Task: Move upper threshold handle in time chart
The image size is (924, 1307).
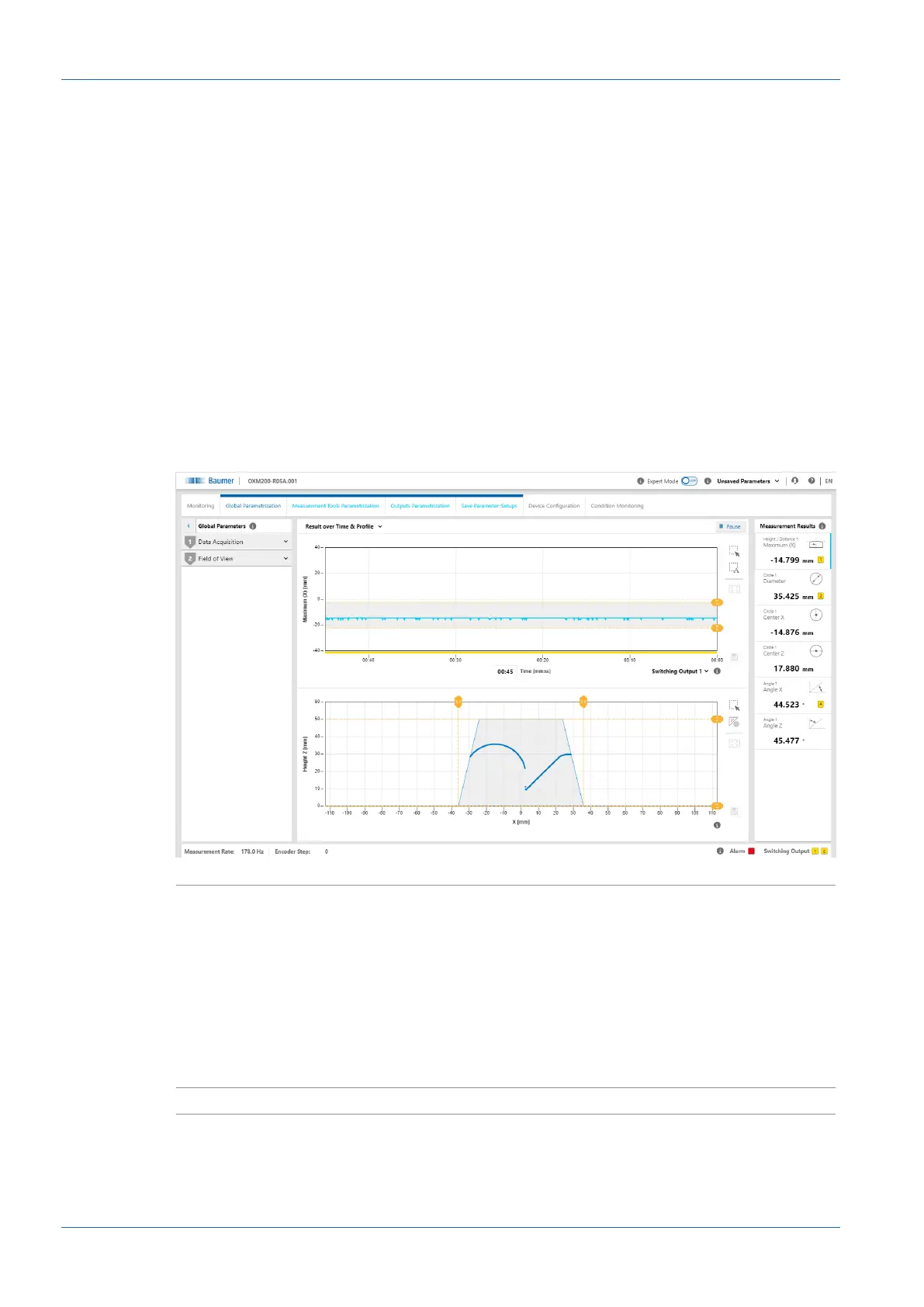Action: [x=717, y=602]
